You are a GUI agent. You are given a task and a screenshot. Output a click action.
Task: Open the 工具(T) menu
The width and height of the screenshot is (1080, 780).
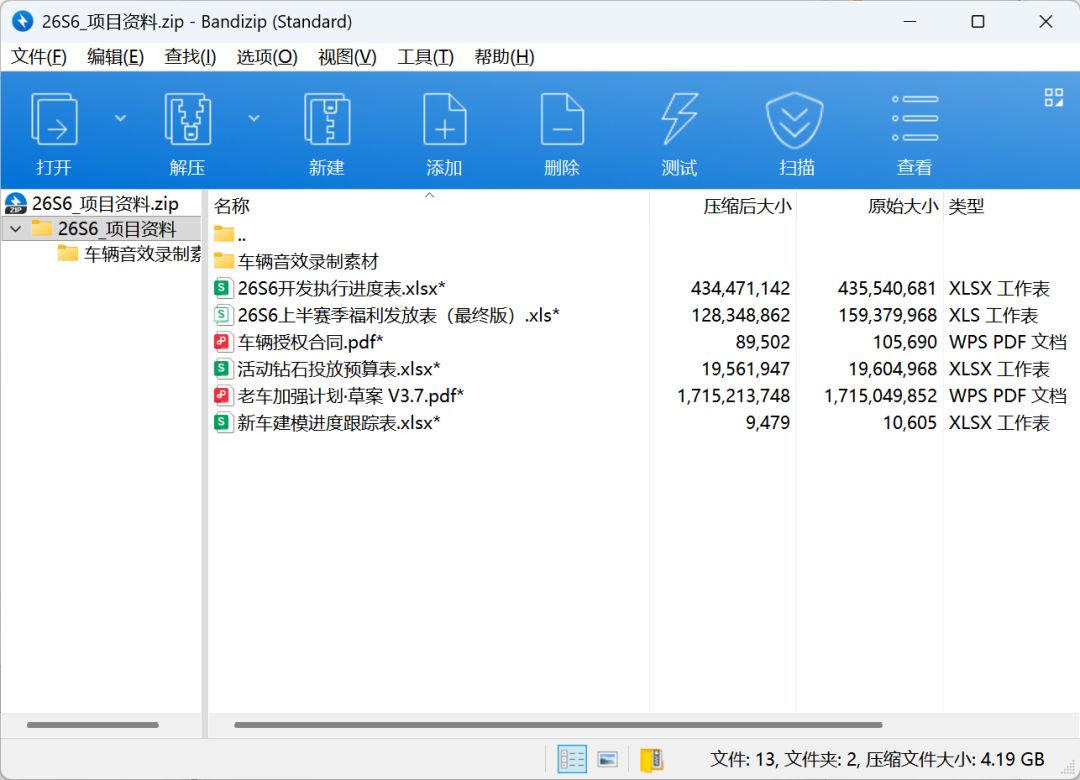(x=425, y=57)
